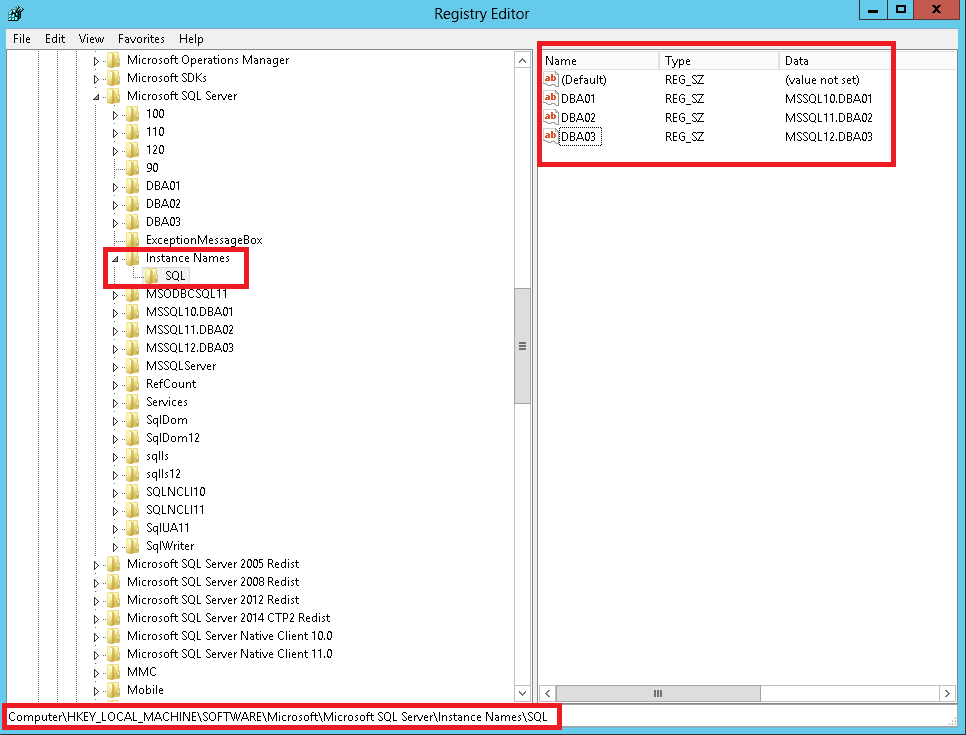The height and width of the screenshot is (735, 966).
Task: Open the Favorites menu
Action: click(141, 39)
